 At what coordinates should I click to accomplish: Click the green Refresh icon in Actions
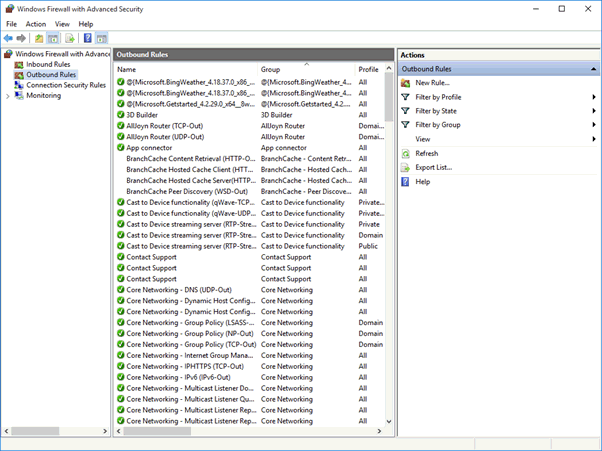(x=405, y=154)
